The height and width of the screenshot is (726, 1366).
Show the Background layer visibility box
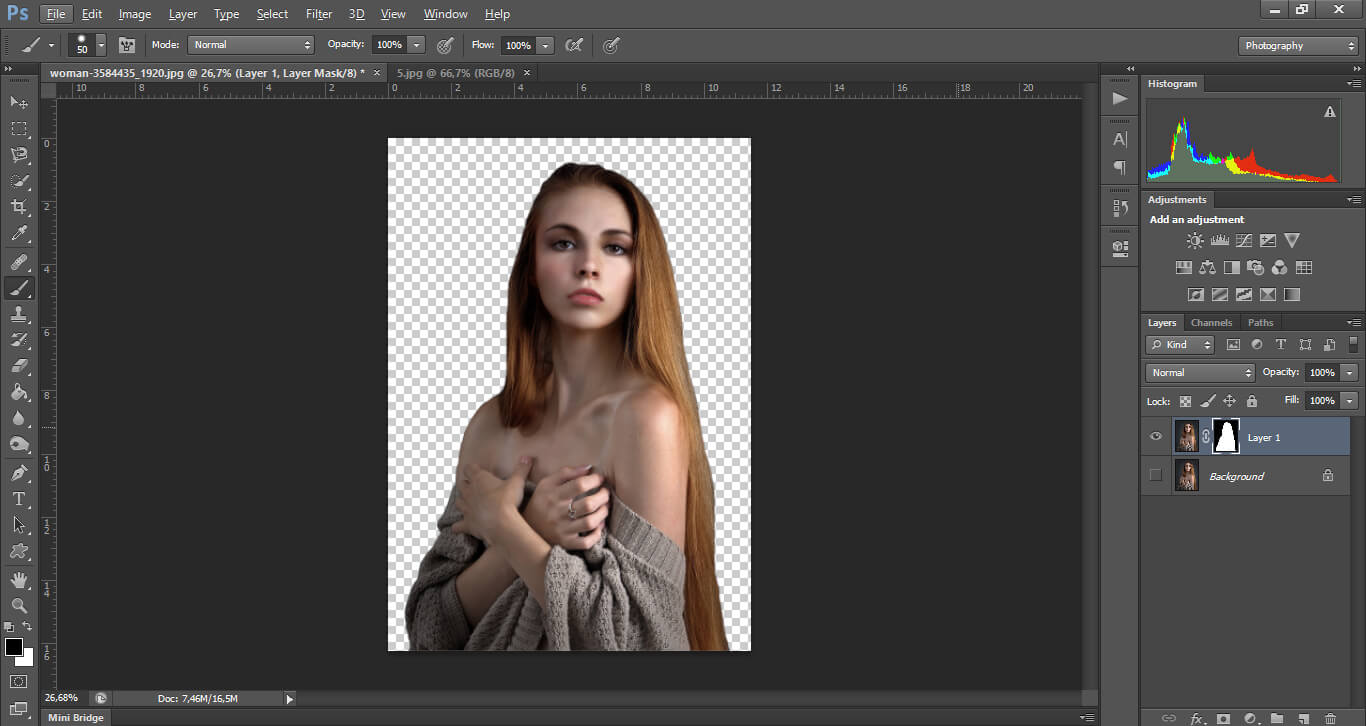(1156, 476)
